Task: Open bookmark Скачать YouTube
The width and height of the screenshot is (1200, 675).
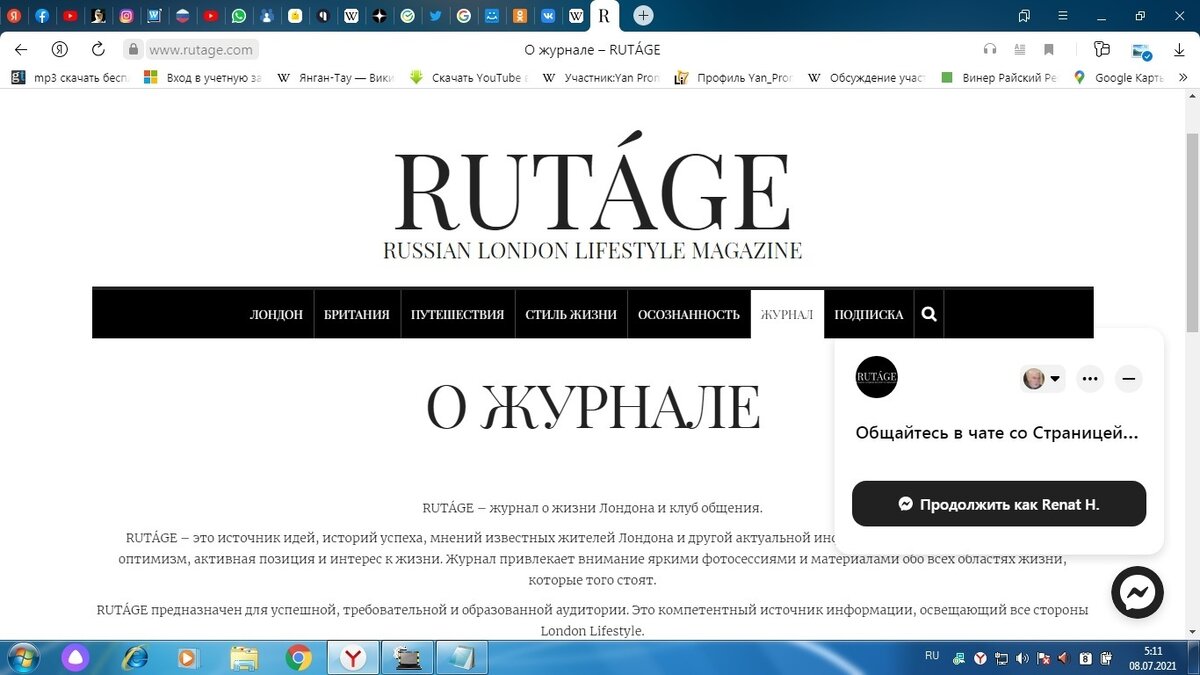Action: pos(468,77)
